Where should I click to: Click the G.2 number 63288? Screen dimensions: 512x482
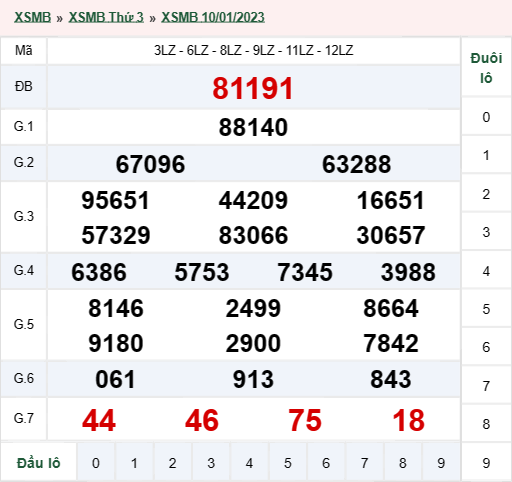(x=356, y=164)
